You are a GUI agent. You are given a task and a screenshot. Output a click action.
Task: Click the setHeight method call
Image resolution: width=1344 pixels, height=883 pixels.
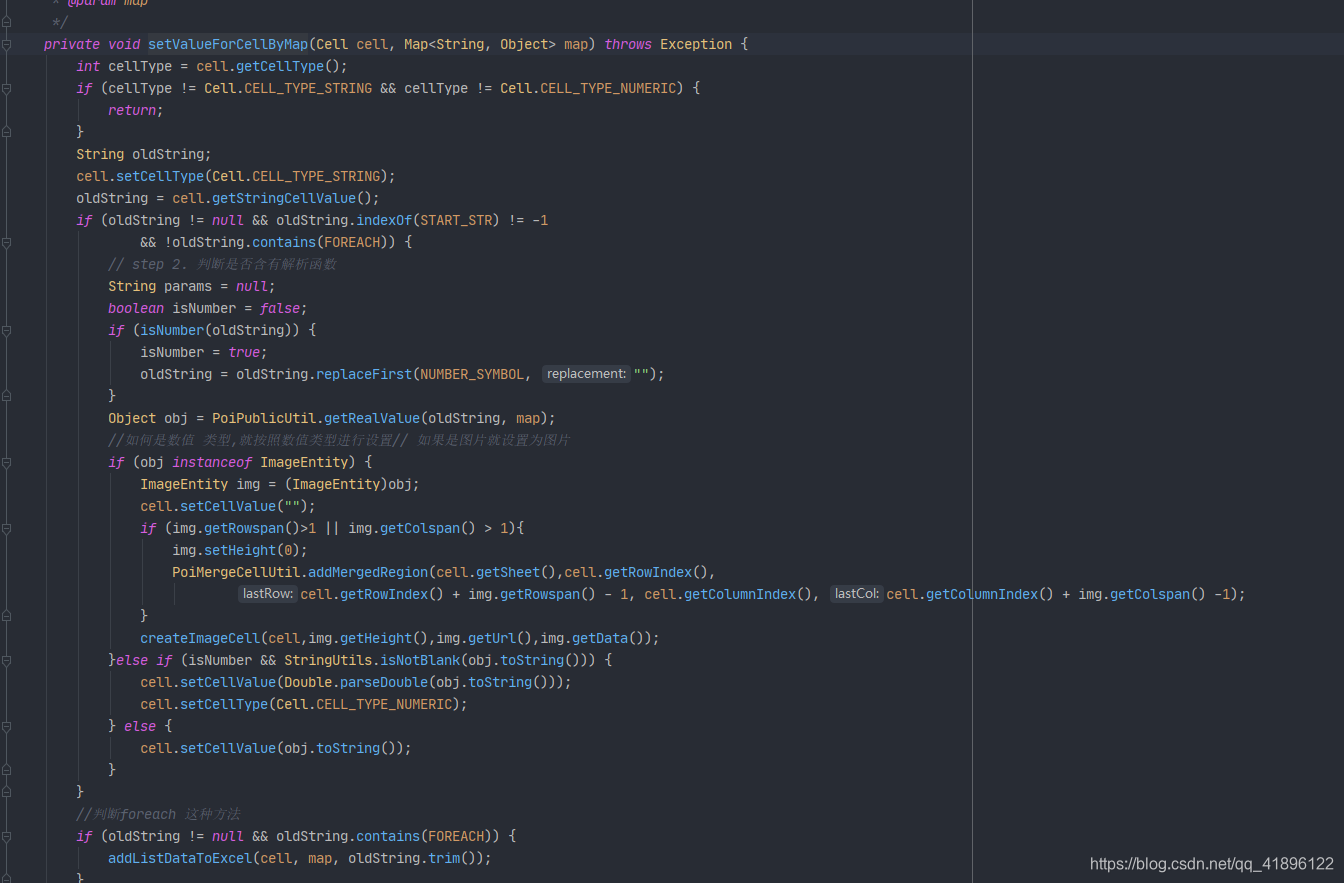click(240, 550)
